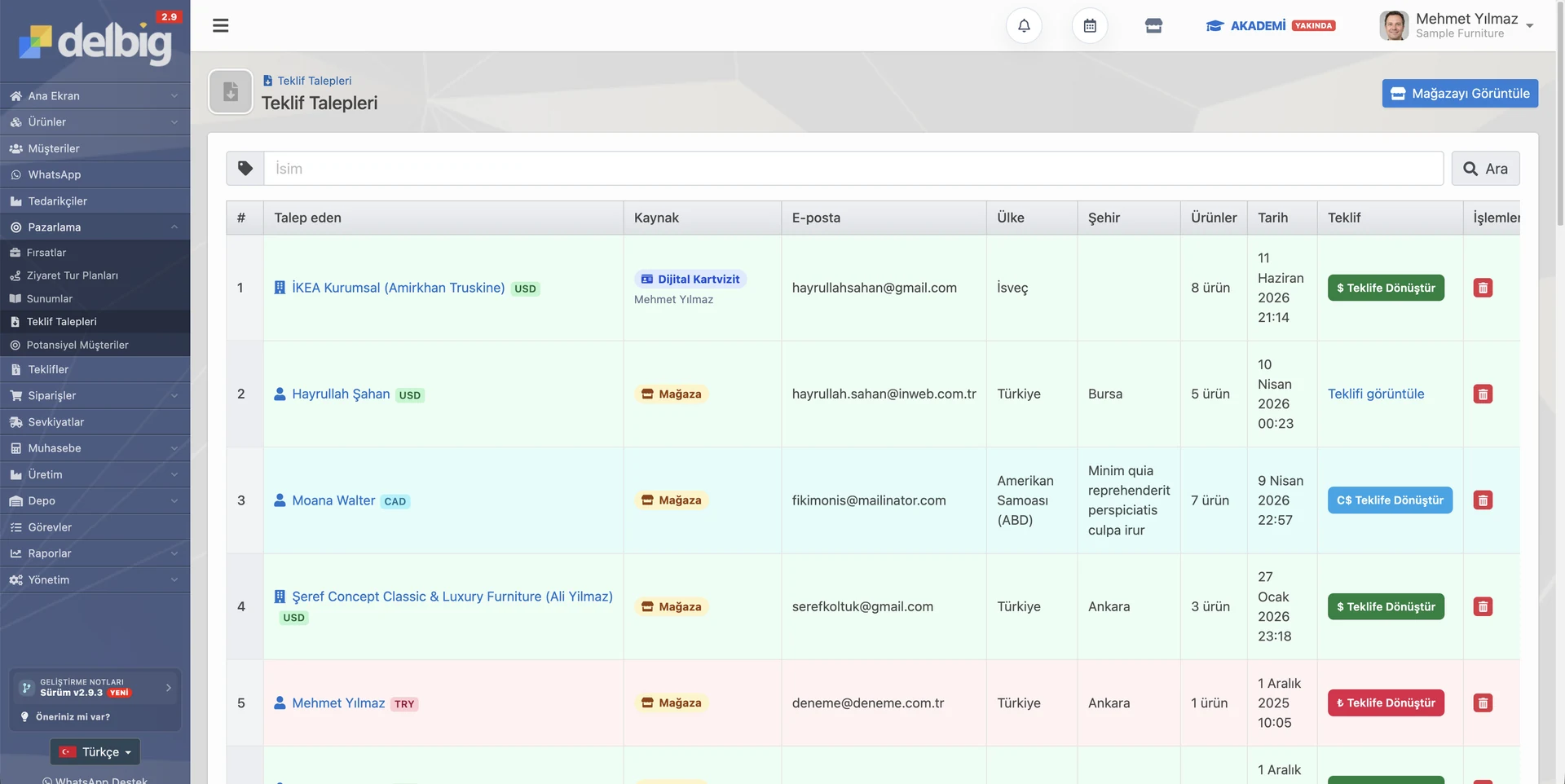Image resolution: width=1565 pixels, height=784 pixels.
Task: Delete the Hayrullah Şahan request
Action: click(1483, 394)
